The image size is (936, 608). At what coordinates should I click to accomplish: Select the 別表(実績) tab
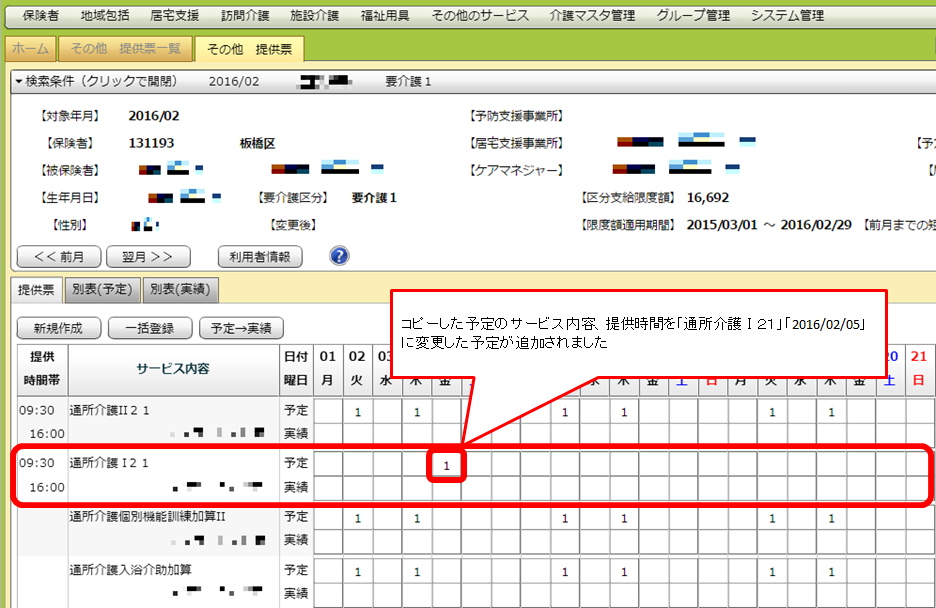180,290
